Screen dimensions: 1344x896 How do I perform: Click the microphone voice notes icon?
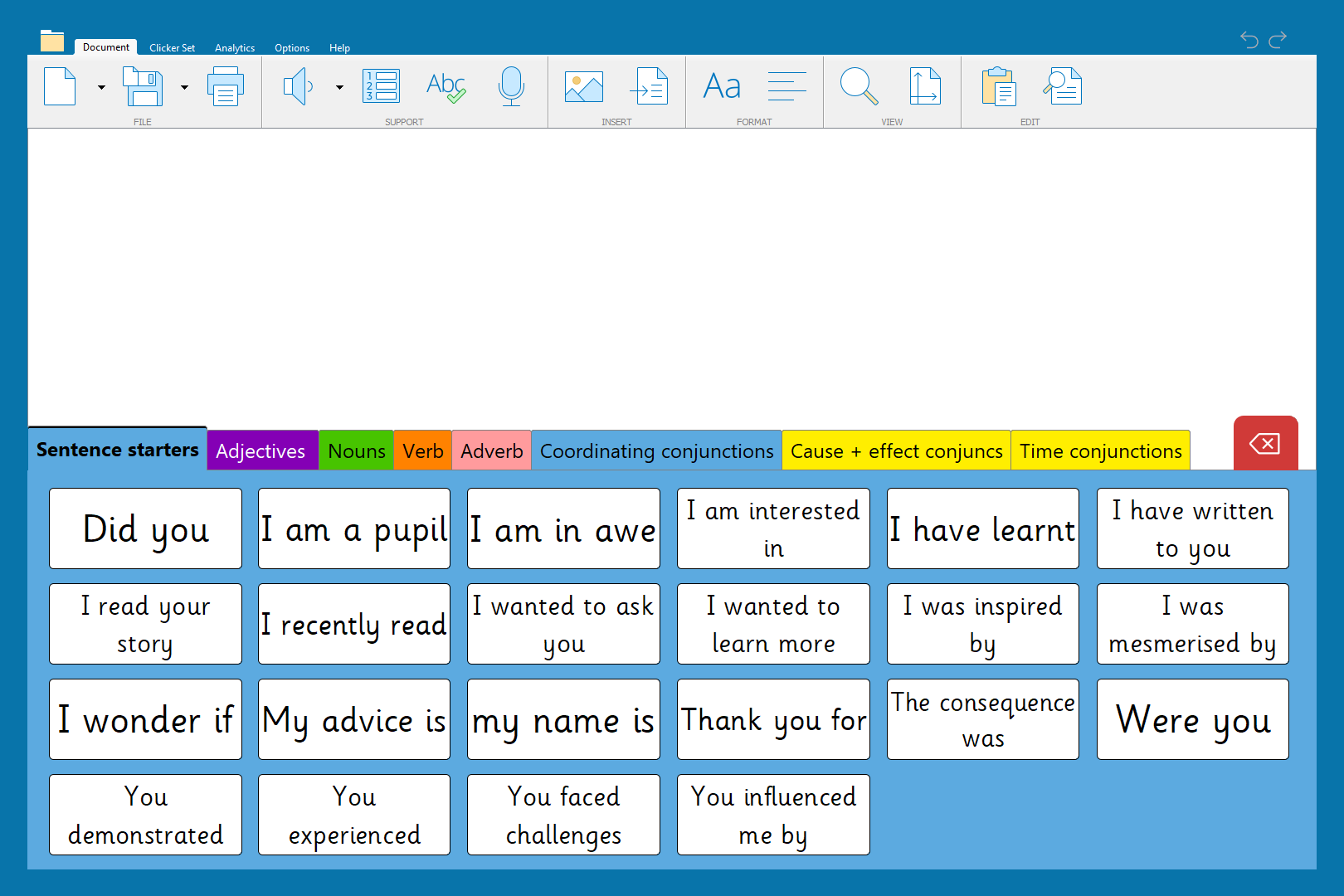click(511, 86)
